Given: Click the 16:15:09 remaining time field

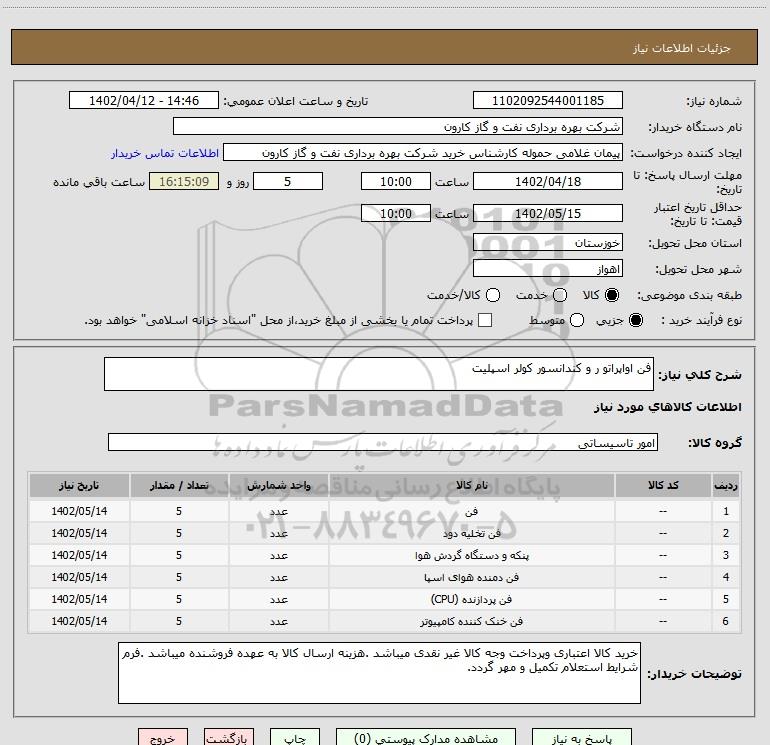Looking at the screenshot, I should pyautogui.click(x=184, y=181).
